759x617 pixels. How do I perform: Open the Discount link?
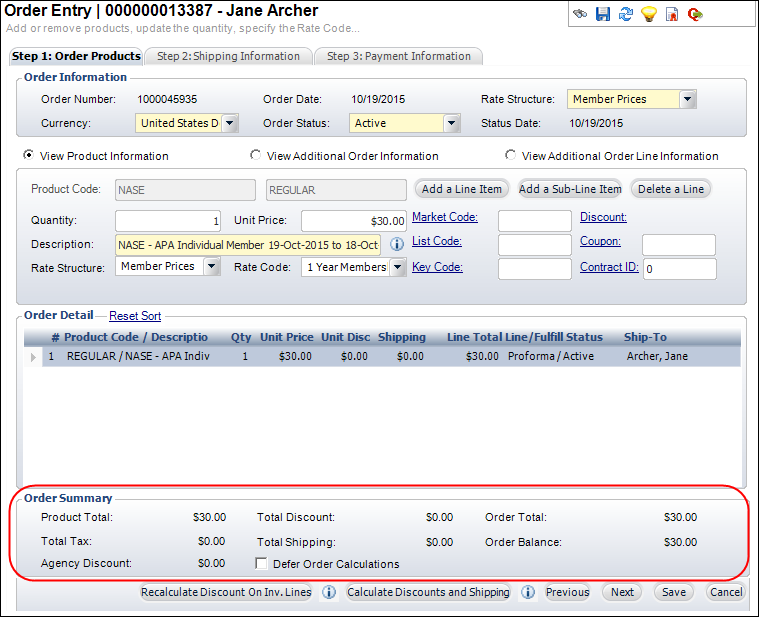tap(603, 217)
